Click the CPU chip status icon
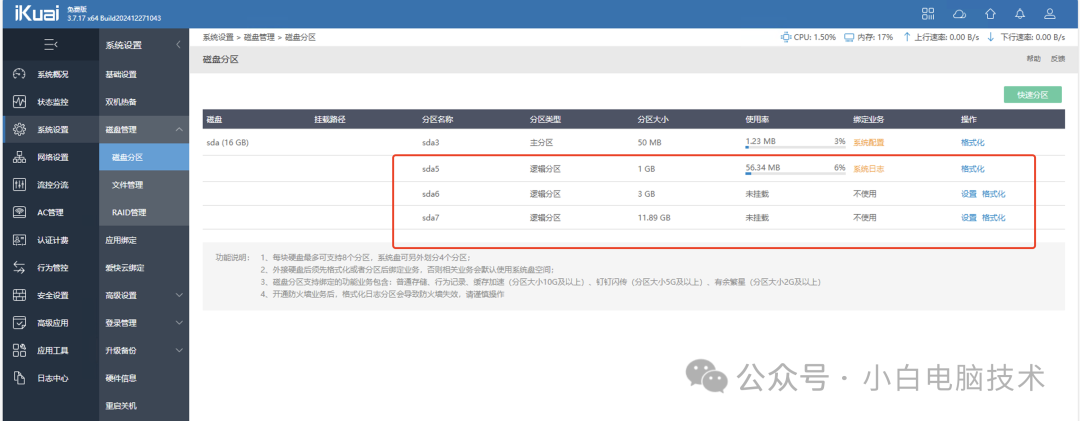Image resolution: width=1080 pixels, height=421 pixels. 785,37
